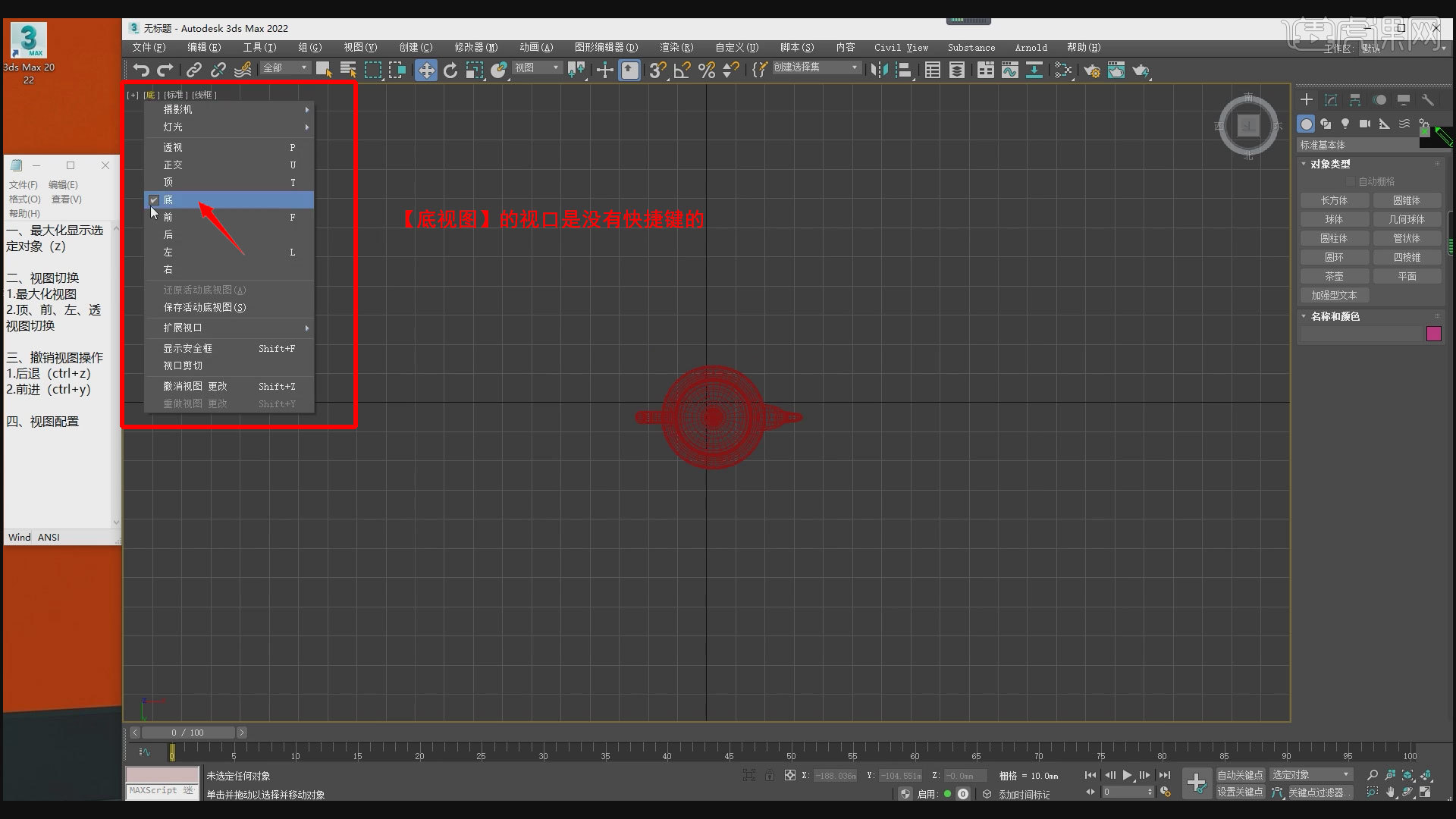
Task: Select 扩展视口 in the viewport context menu
Action: [x=182, y=328]
